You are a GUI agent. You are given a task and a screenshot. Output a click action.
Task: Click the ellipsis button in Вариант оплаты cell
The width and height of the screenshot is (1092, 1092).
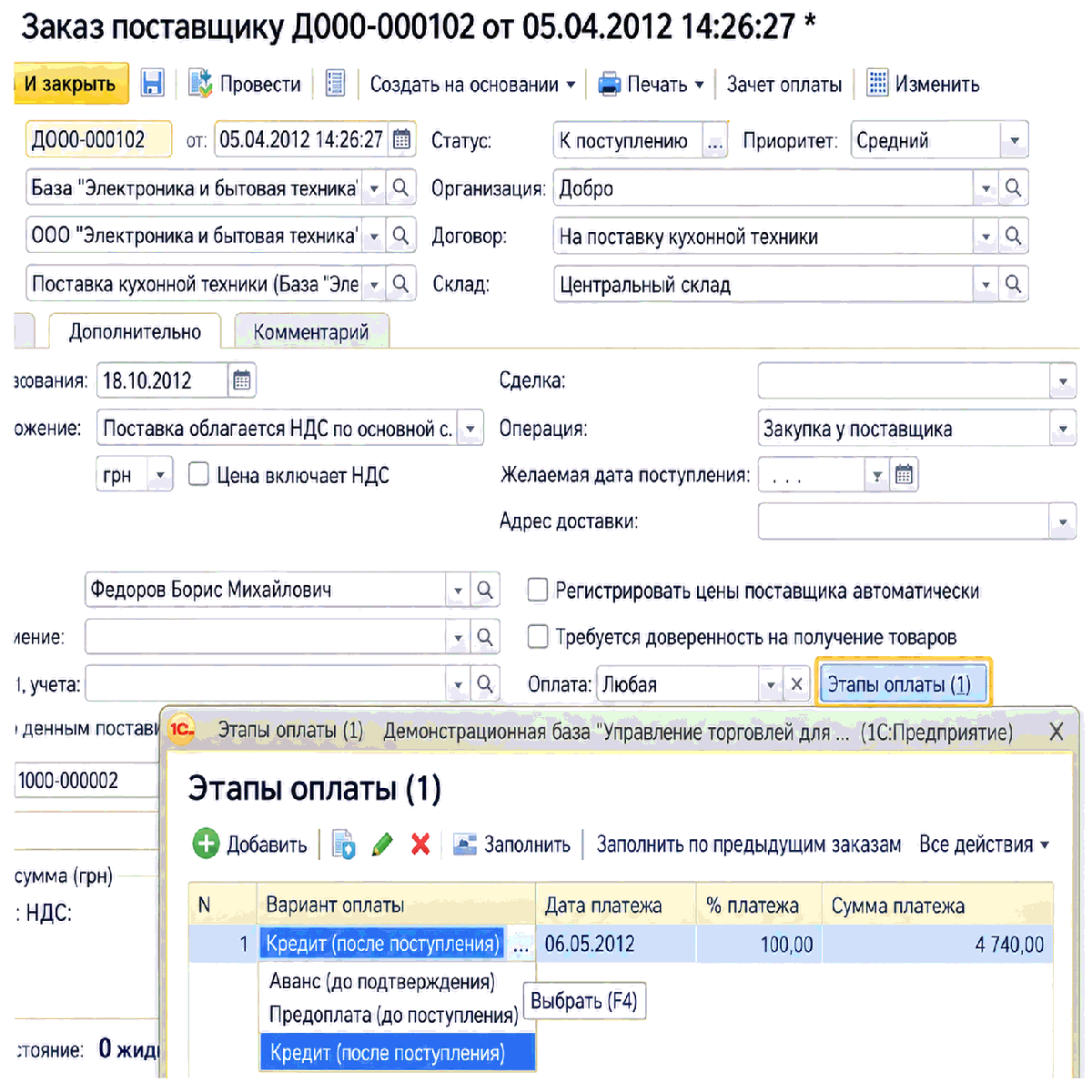[x=521, y=945]
